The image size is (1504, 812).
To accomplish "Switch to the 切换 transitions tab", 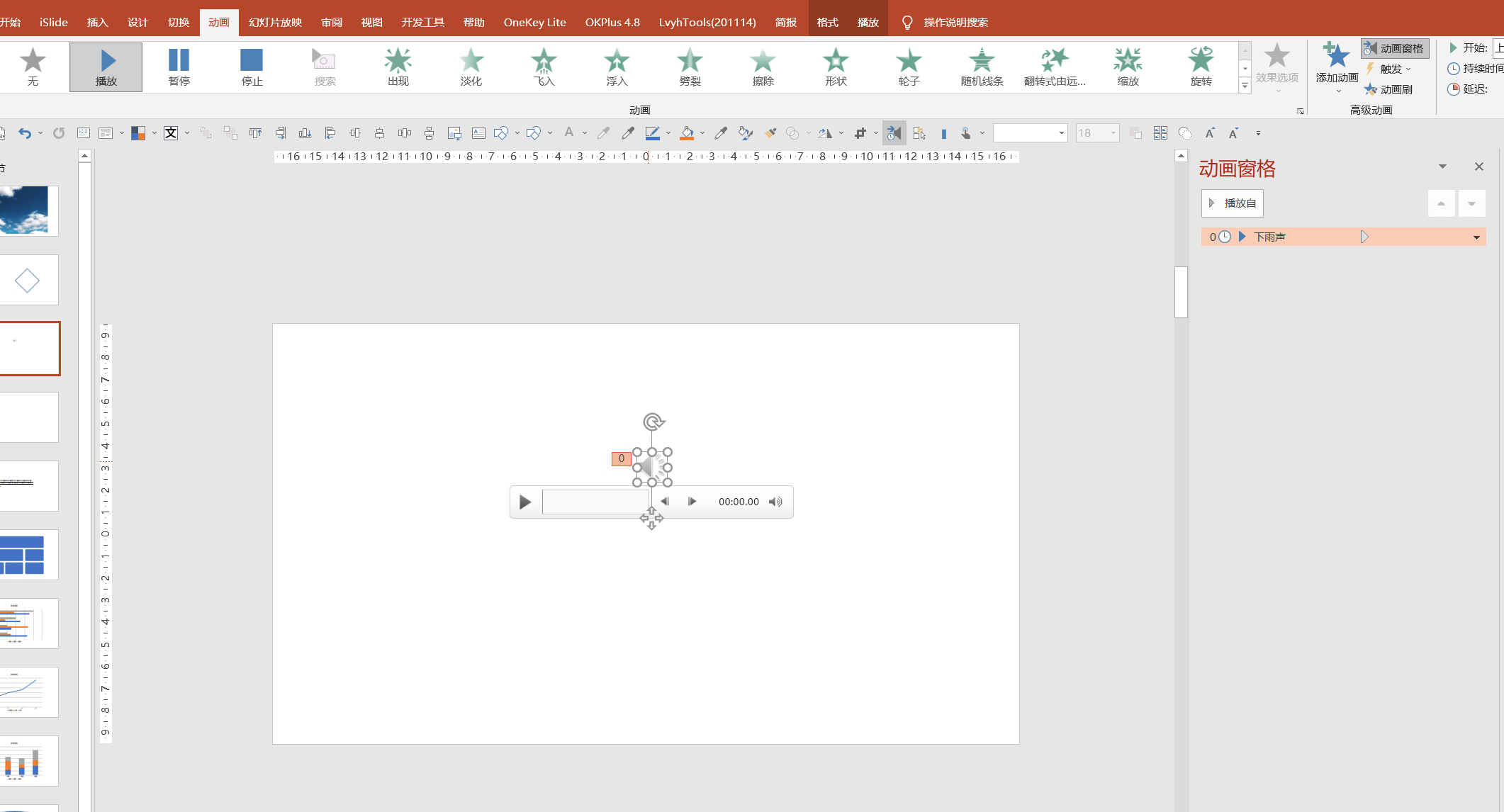I will click(179, 22).
